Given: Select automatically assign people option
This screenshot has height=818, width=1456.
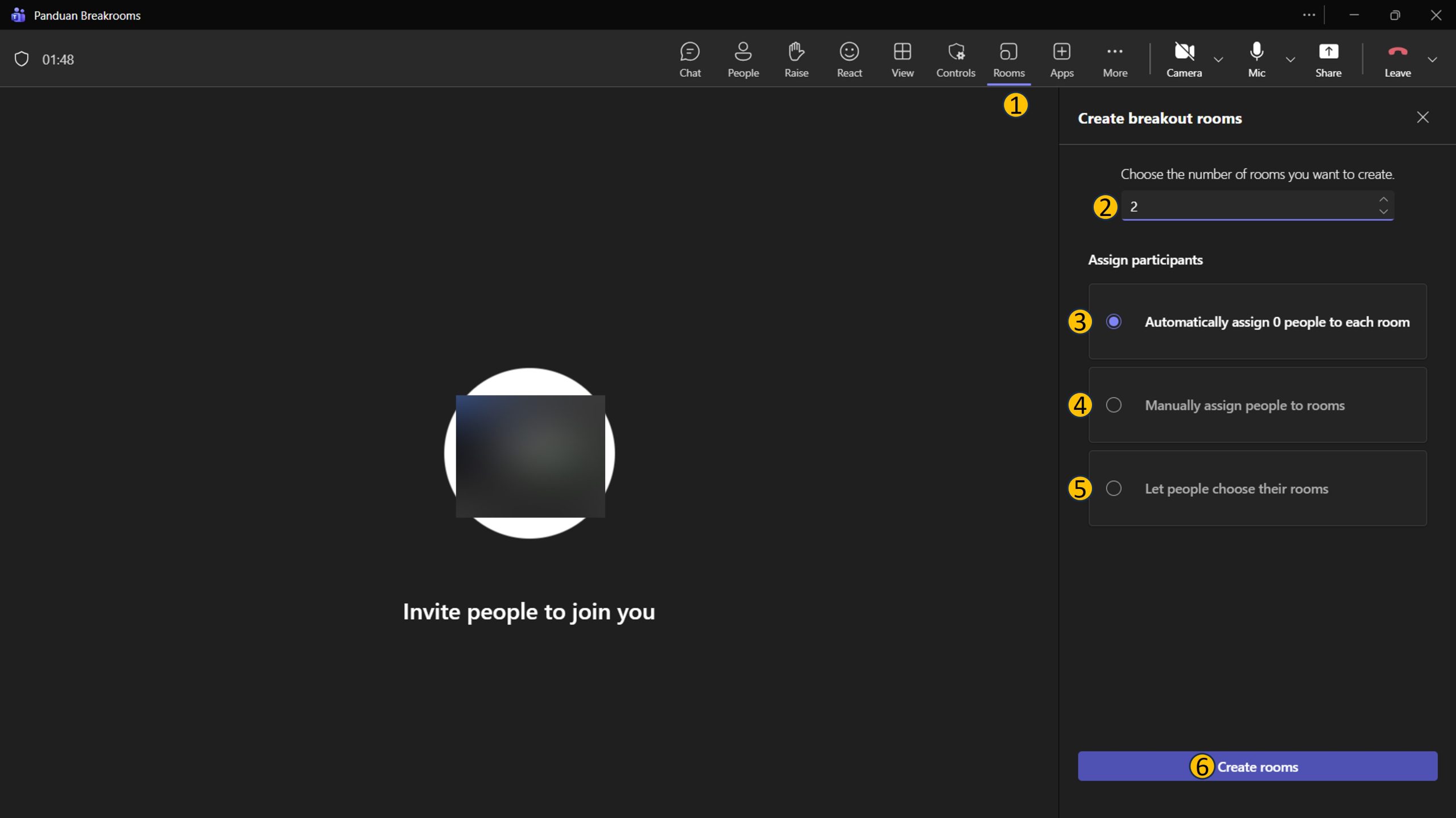Looking at the screenshot, I should tap(1114, 322).
